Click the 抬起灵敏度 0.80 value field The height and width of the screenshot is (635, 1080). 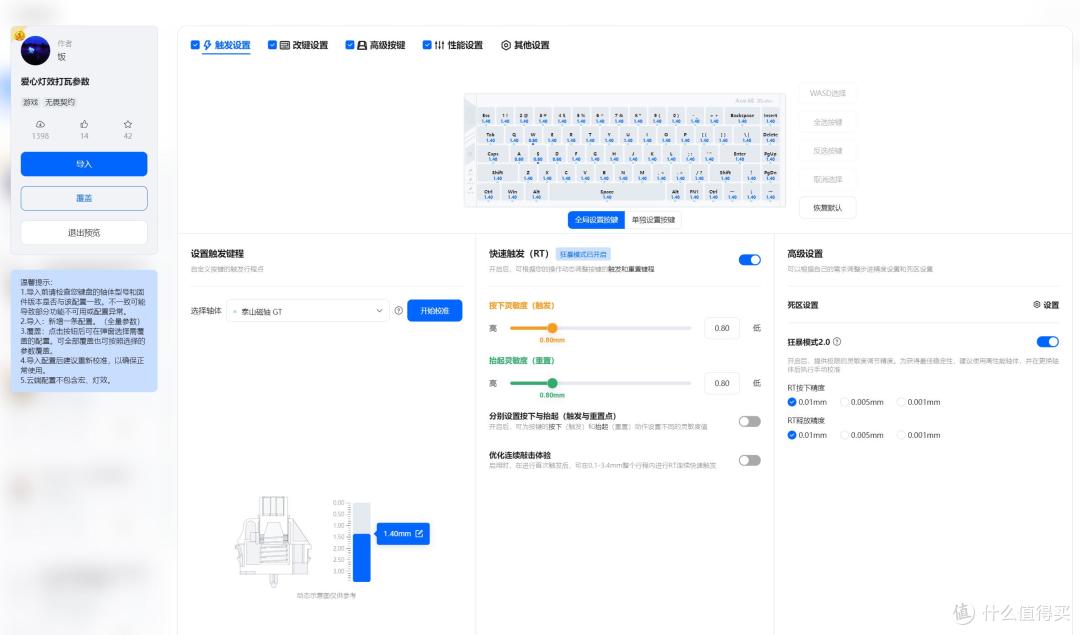click(722, 383)
